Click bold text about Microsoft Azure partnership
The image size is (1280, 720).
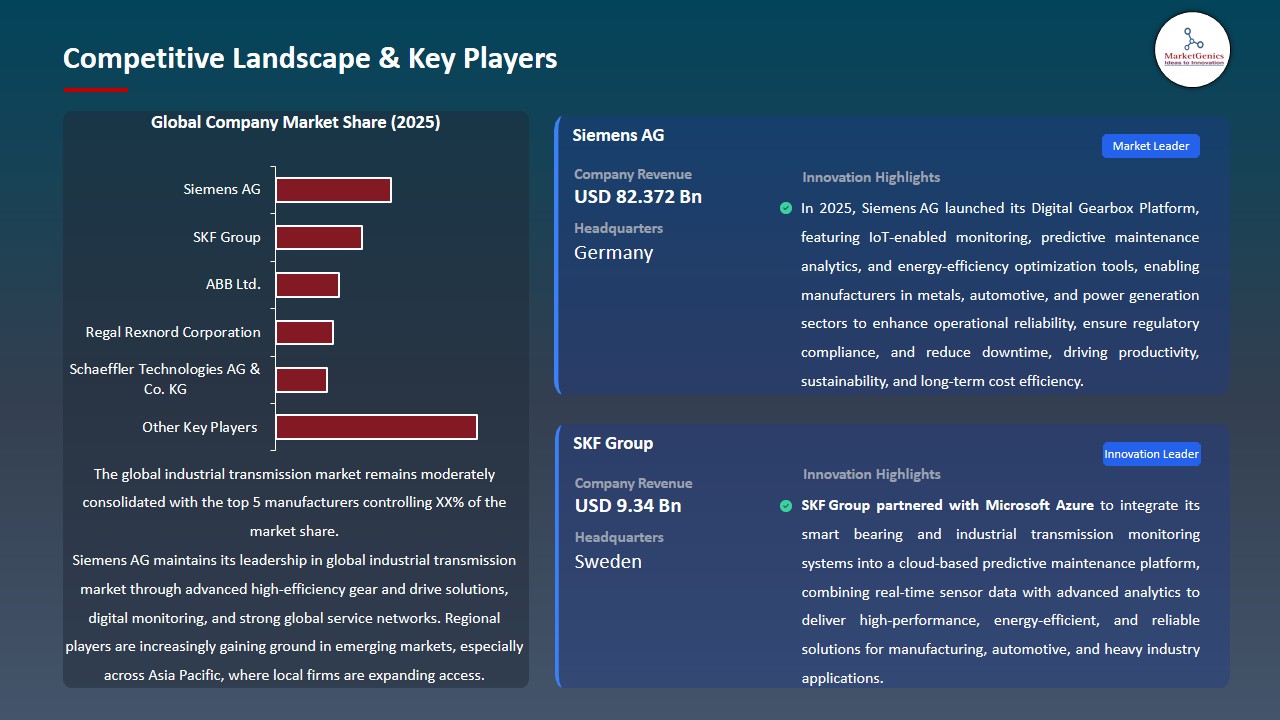947,506
